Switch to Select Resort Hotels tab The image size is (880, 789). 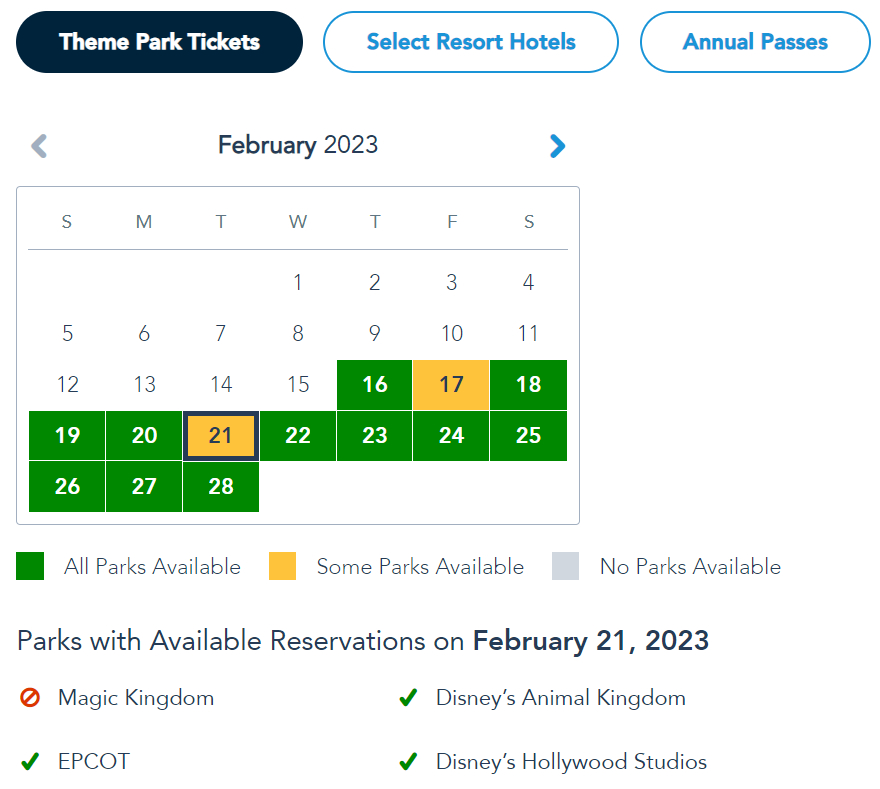click(x=471, y=42)
